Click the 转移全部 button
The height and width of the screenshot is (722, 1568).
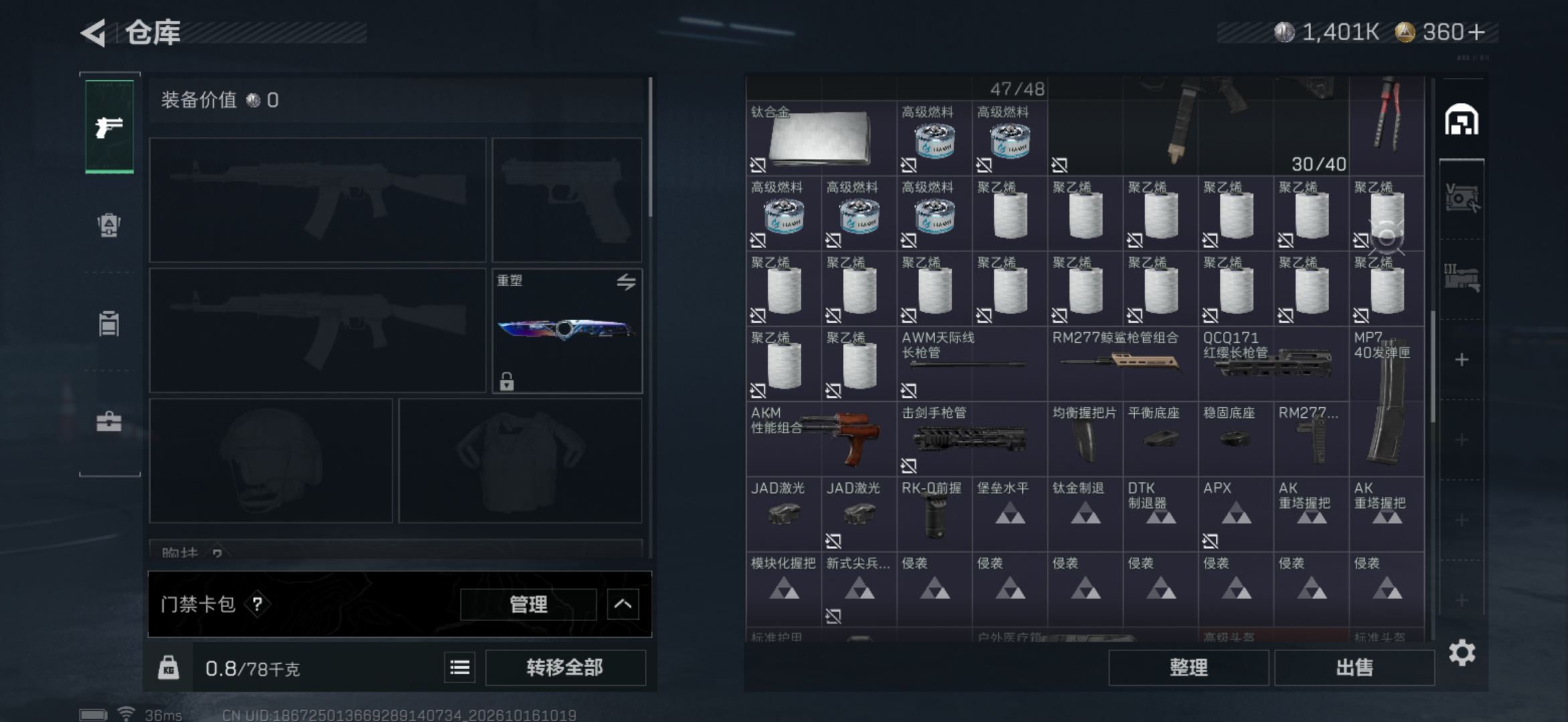(565, 667)
